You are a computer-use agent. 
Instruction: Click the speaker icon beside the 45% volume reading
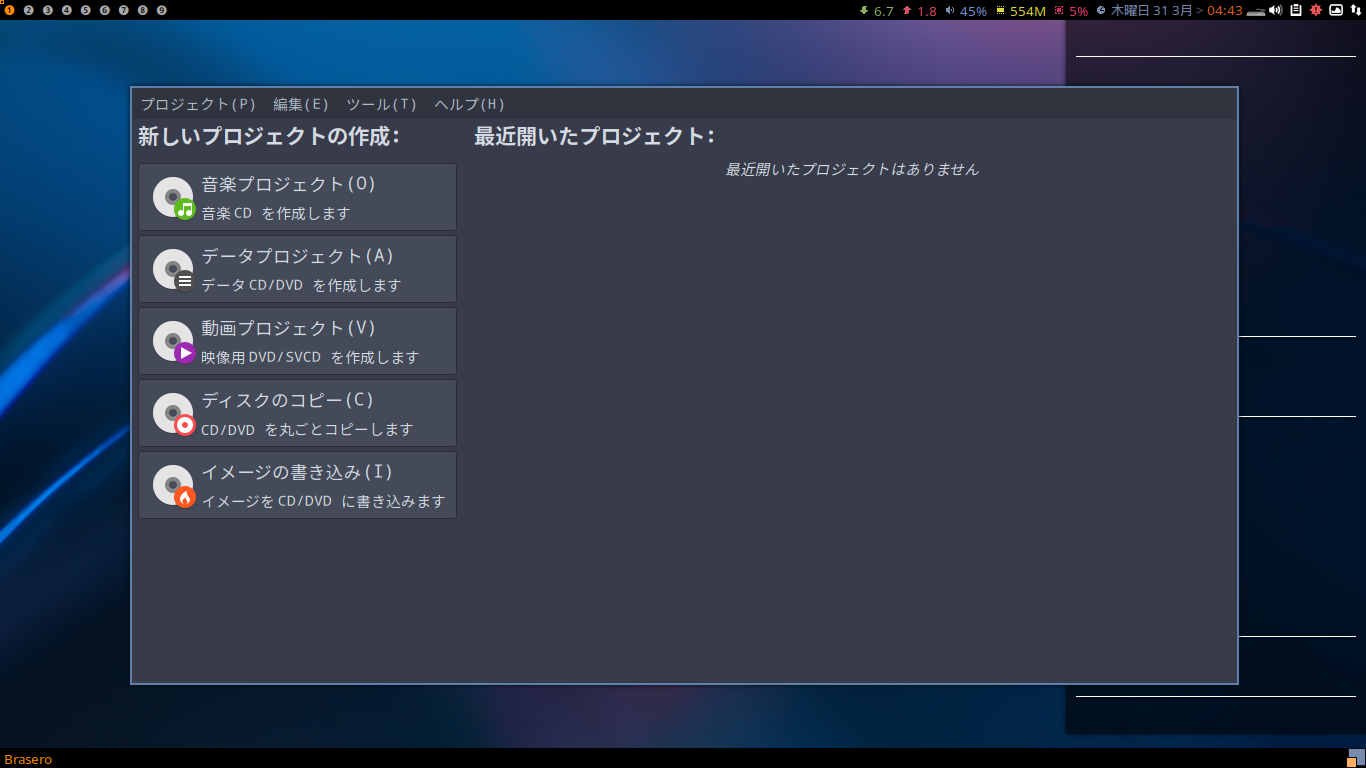point(950,10)
